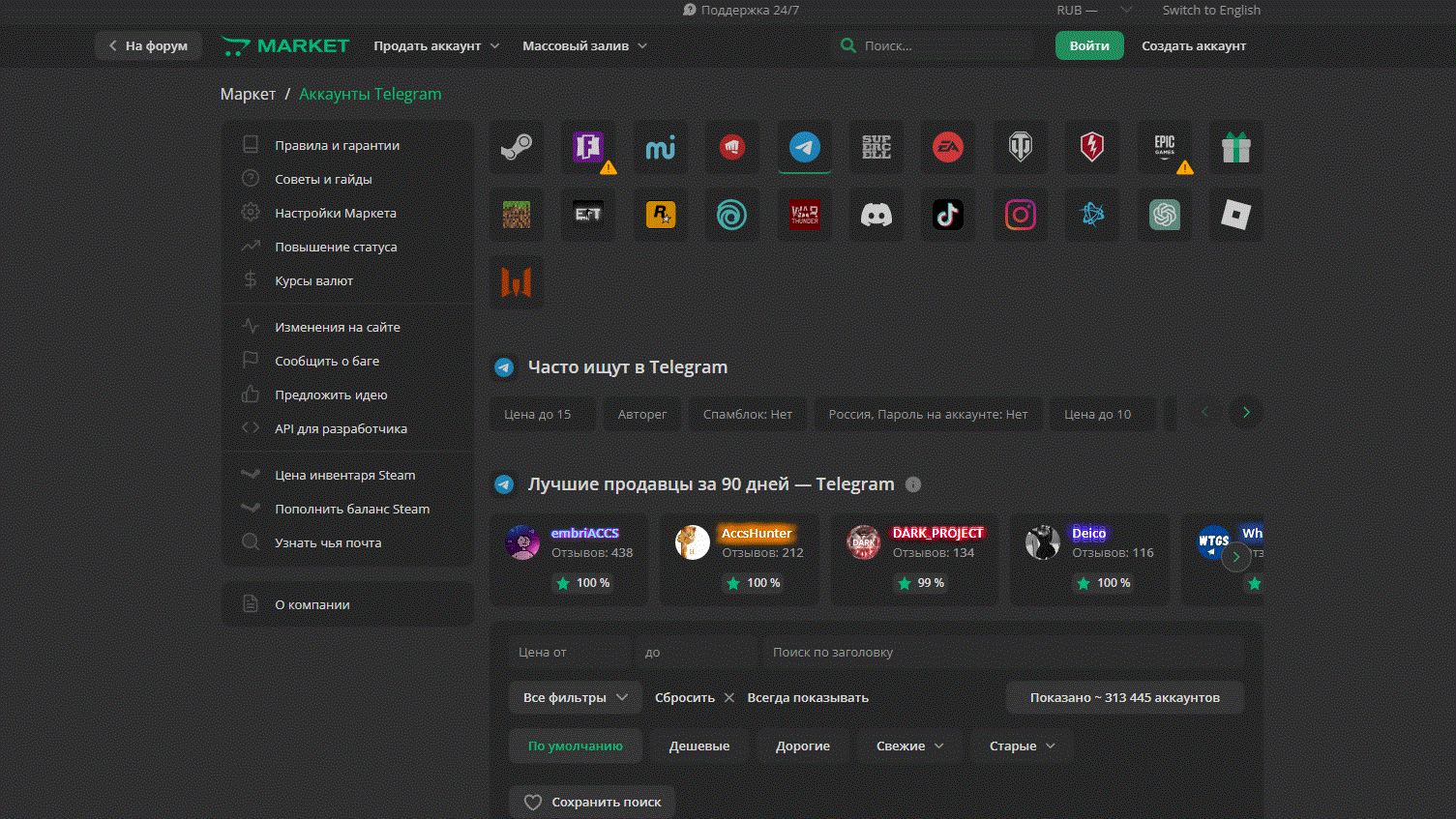Screen dimensions: 1456x819
Task: Click the Всегда показывать option
Action: point(808,697)
